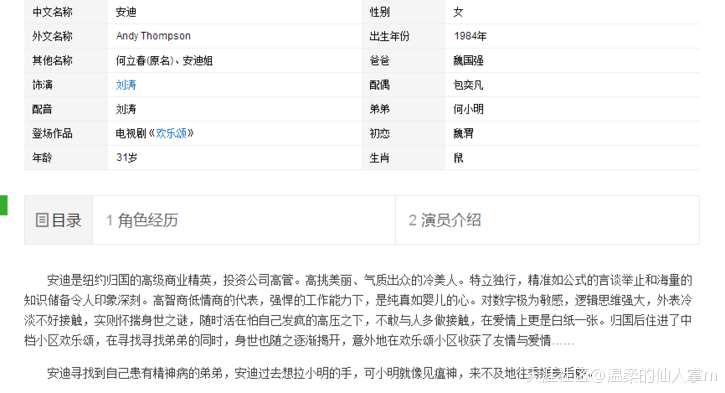
Task: Click the 爸爸 value 魏国强
Action: point(468,61)
